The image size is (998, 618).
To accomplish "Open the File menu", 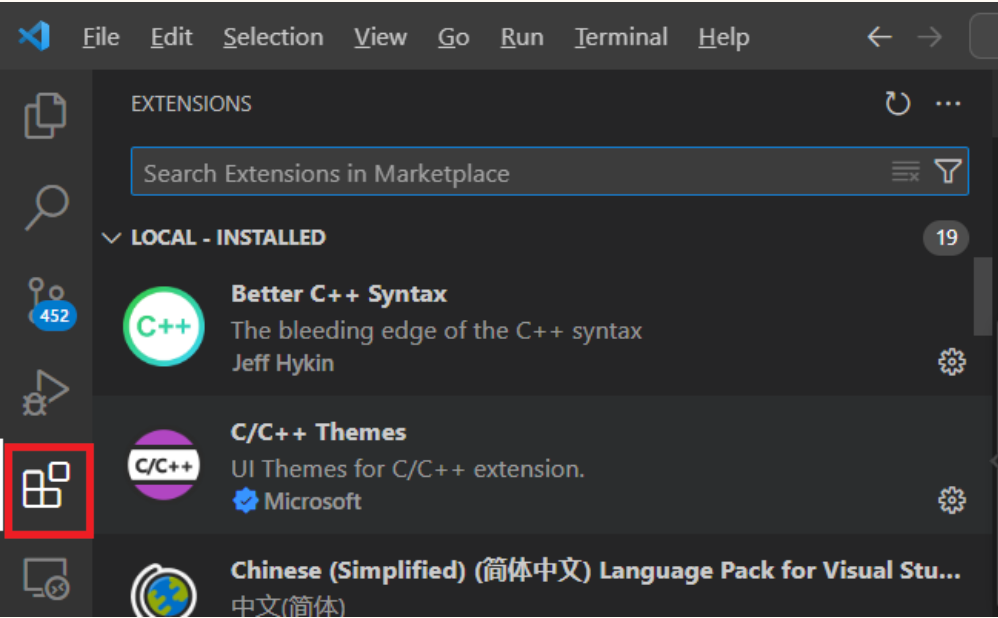I will (101, 38).
